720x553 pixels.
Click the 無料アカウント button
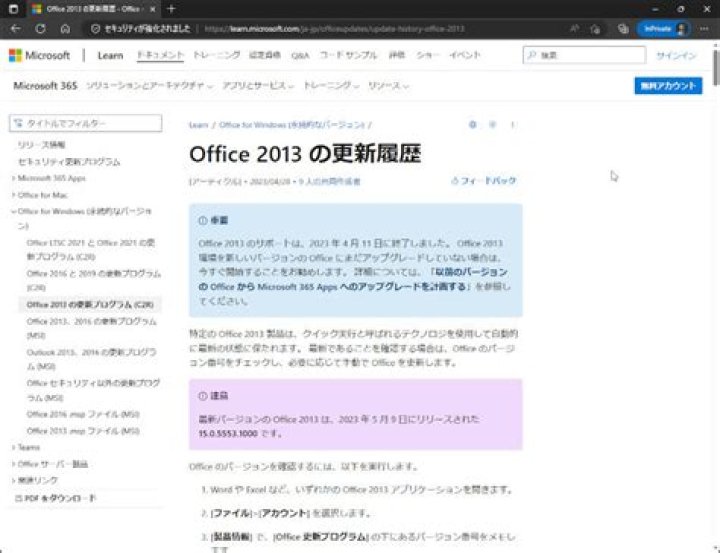pyautogui.click(x=668, y=86)
